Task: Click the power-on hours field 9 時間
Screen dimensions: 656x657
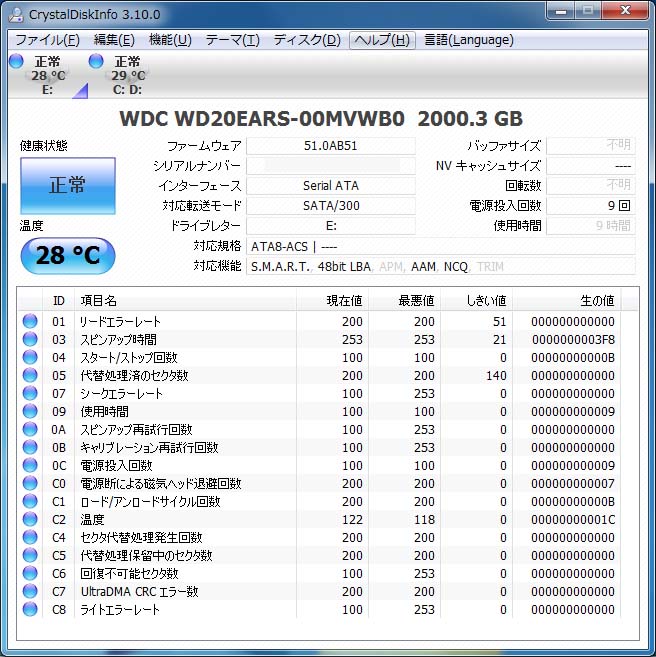Action: (591, 226)
